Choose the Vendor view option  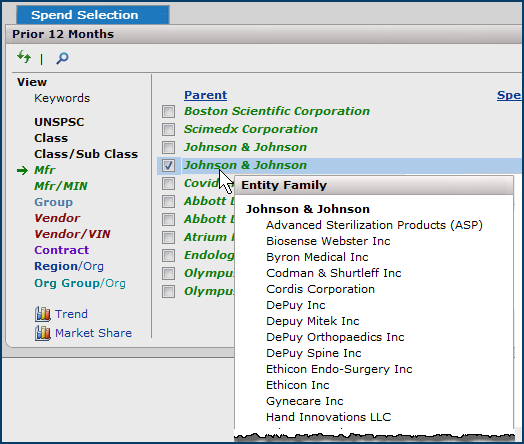pyautogui.click(x=57, y=218)
